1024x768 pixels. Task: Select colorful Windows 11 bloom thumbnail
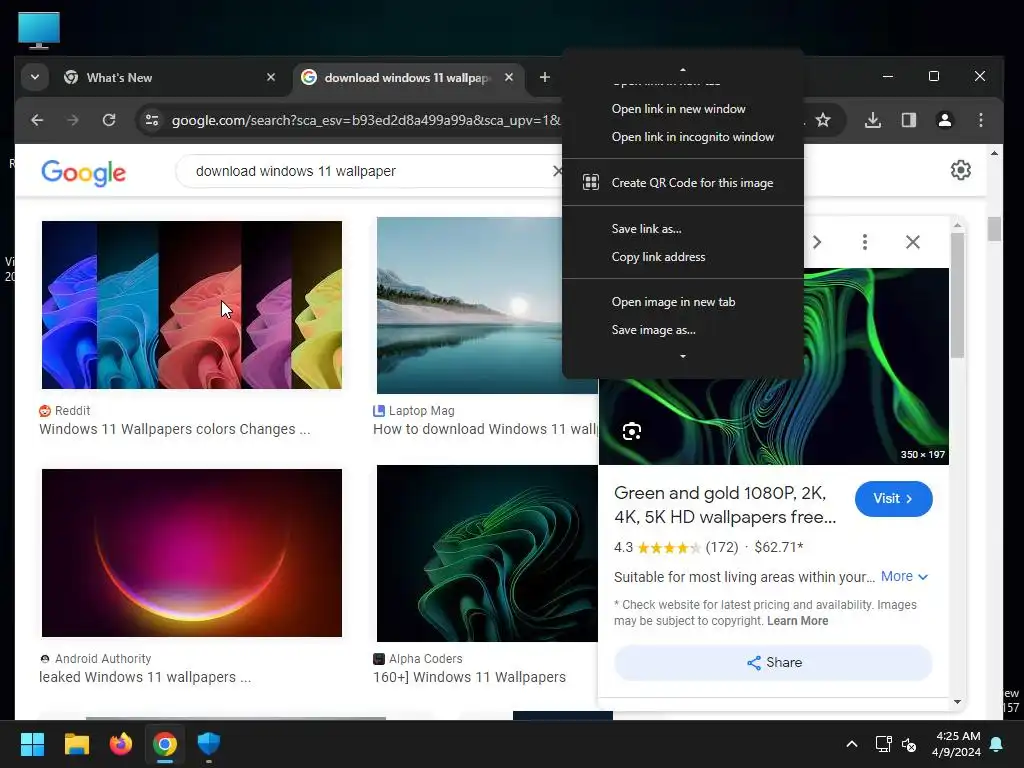click(191, 305)
